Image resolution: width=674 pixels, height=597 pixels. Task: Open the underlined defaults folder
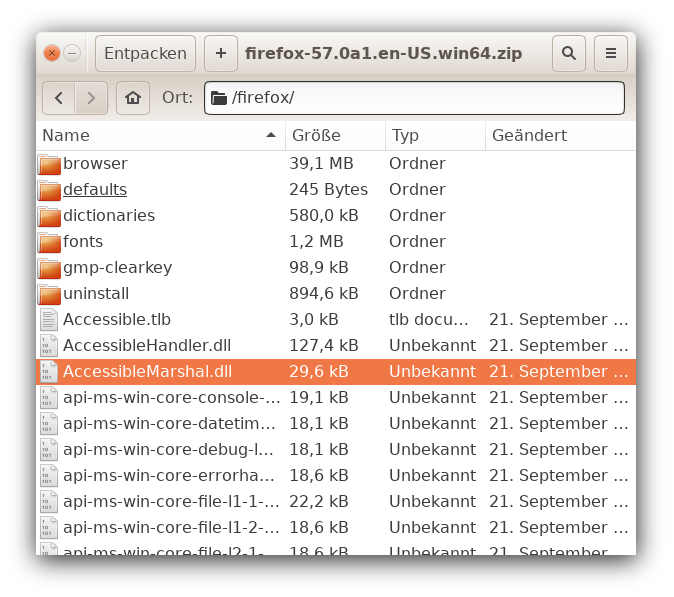click(95, 190)
